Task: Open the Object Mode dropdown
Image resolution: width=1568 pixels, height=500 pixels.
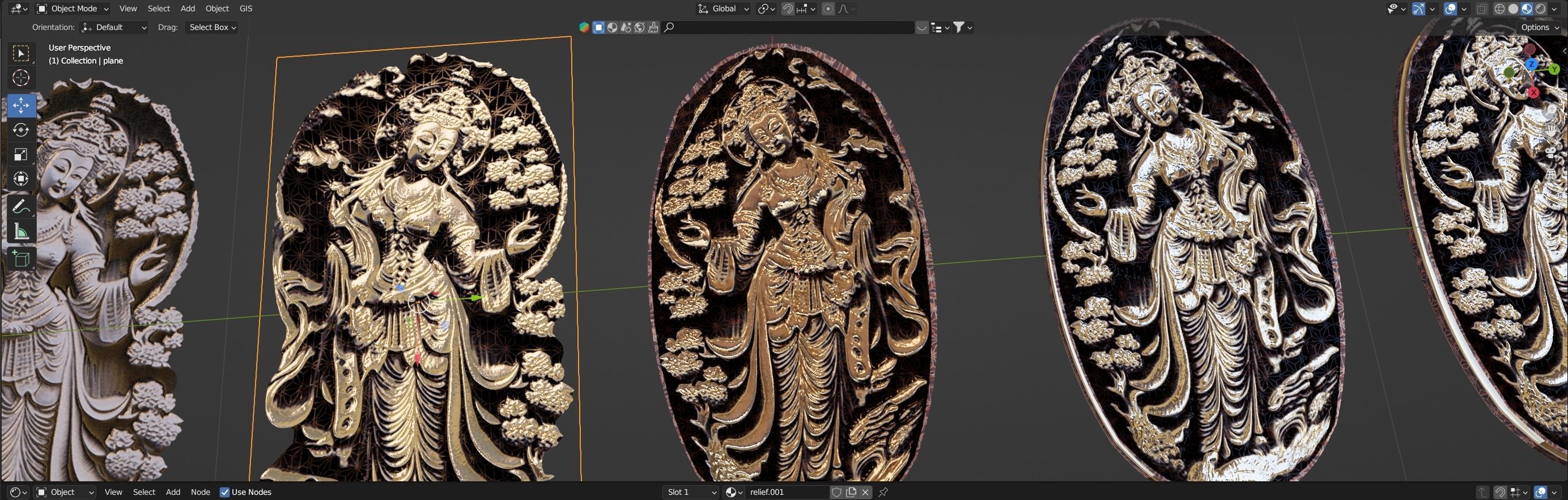Action: [73, 9]
